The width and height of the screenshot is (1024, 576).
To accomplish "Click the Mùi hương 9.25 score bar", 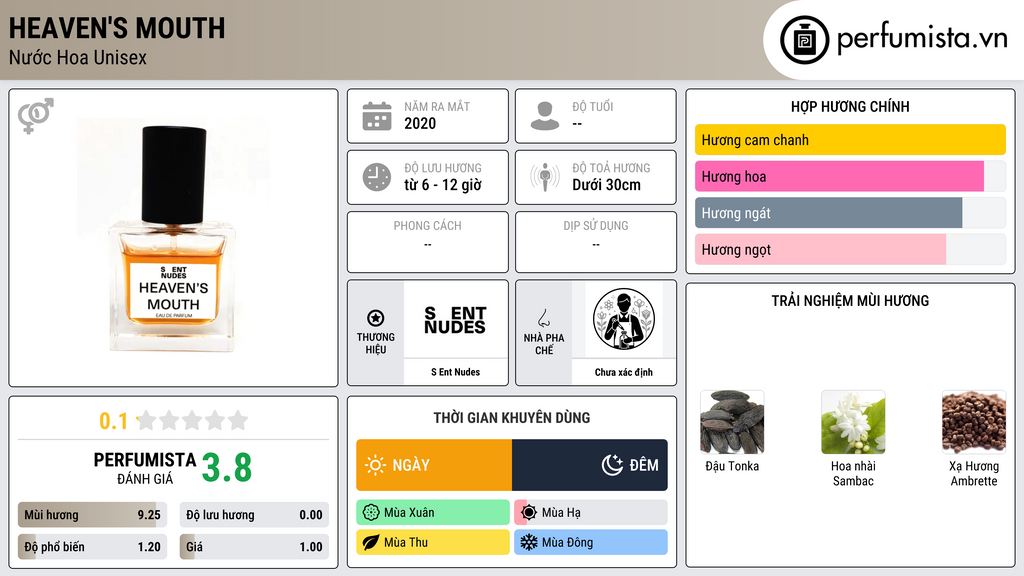I will tap(93, 515).
